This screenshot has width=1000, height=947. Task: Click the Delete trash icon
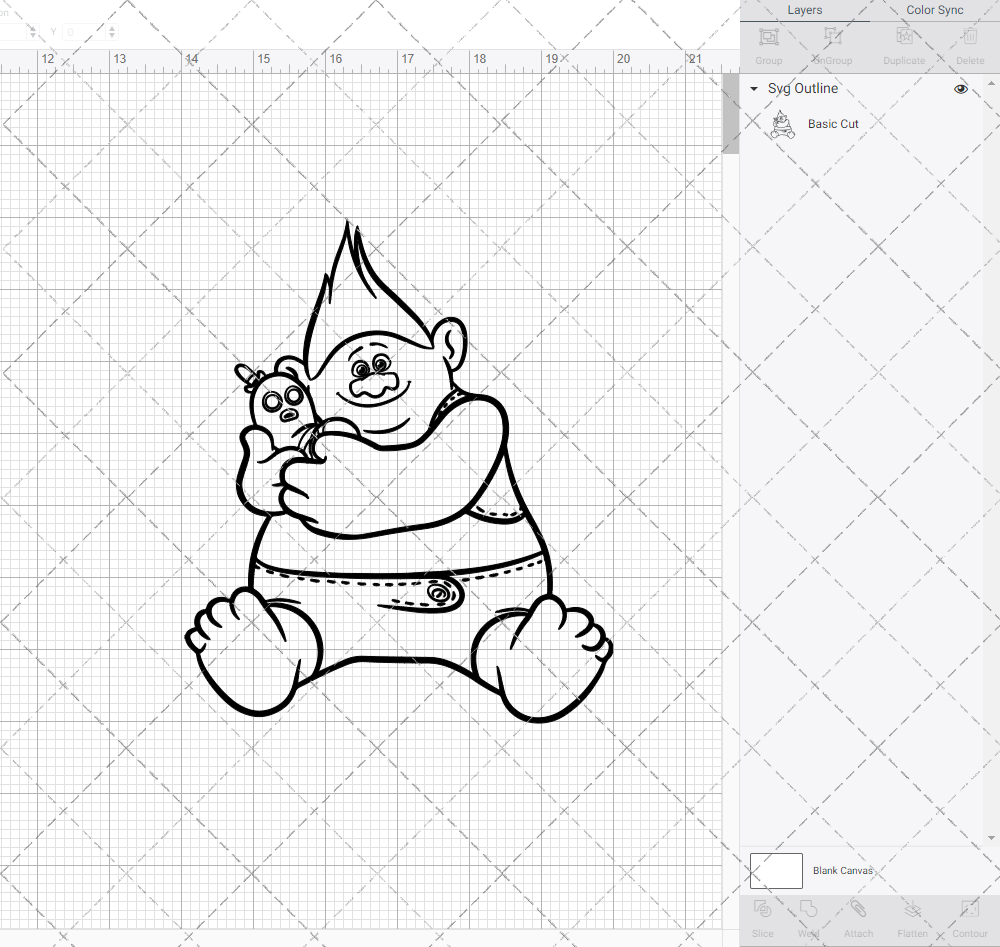[x=970, y=37]
